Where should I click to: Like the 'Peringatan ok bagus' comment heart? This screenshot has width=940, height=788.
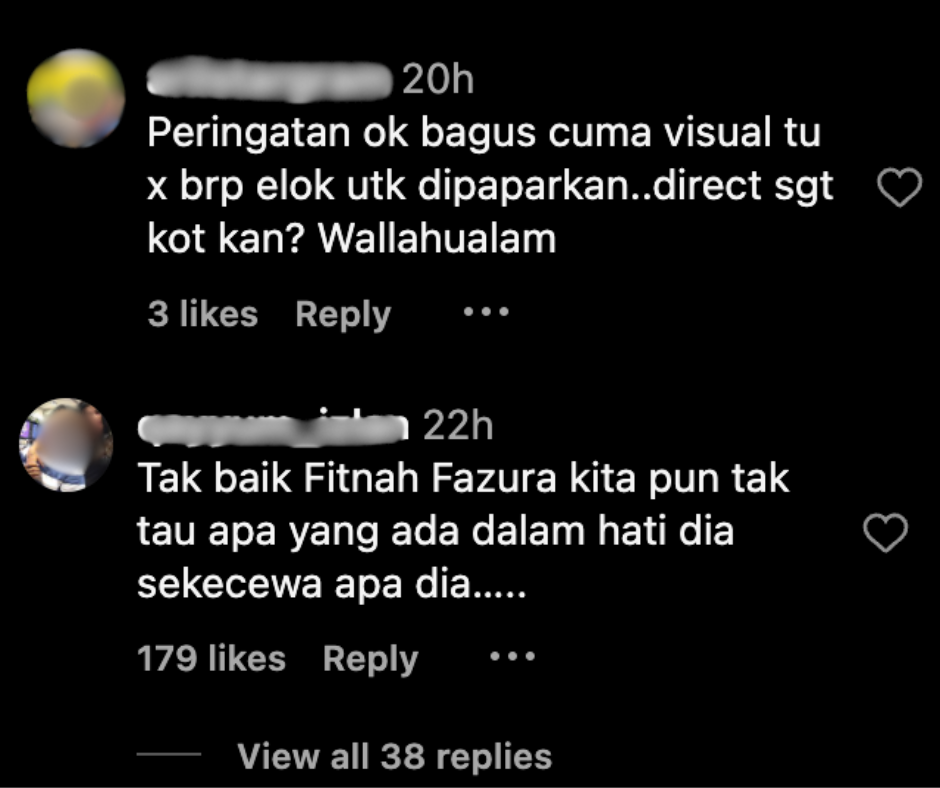point(899,187)
